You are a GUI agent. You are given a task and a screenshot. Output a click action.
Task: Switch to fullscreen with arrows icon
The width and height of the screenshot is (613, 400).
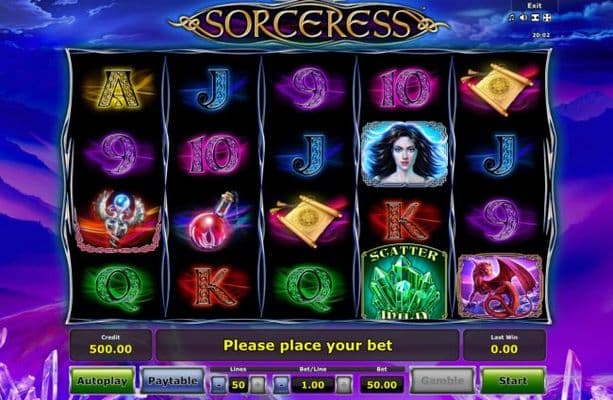(x=547, y=18)
